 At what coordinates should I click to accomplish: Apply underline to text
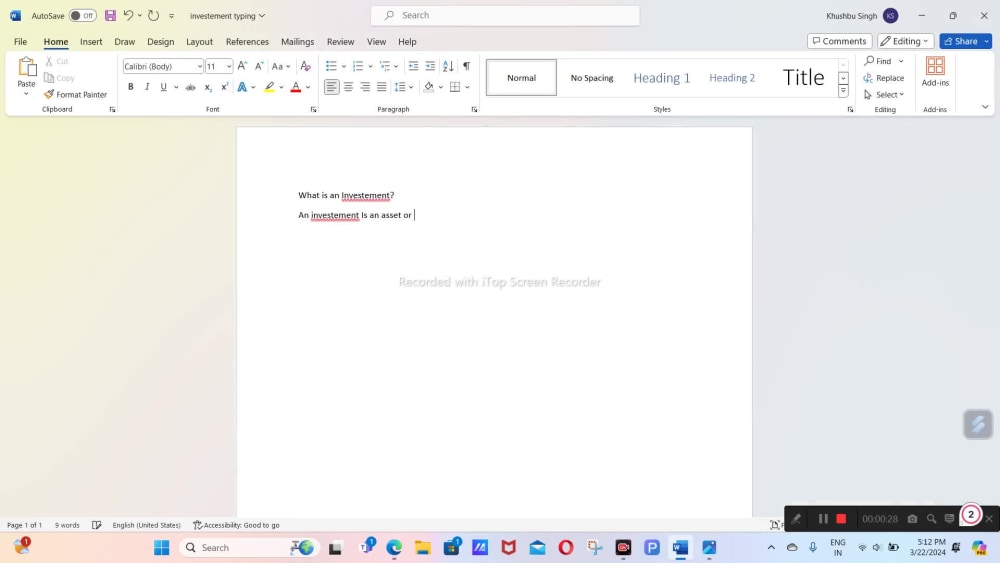[163, 87]
